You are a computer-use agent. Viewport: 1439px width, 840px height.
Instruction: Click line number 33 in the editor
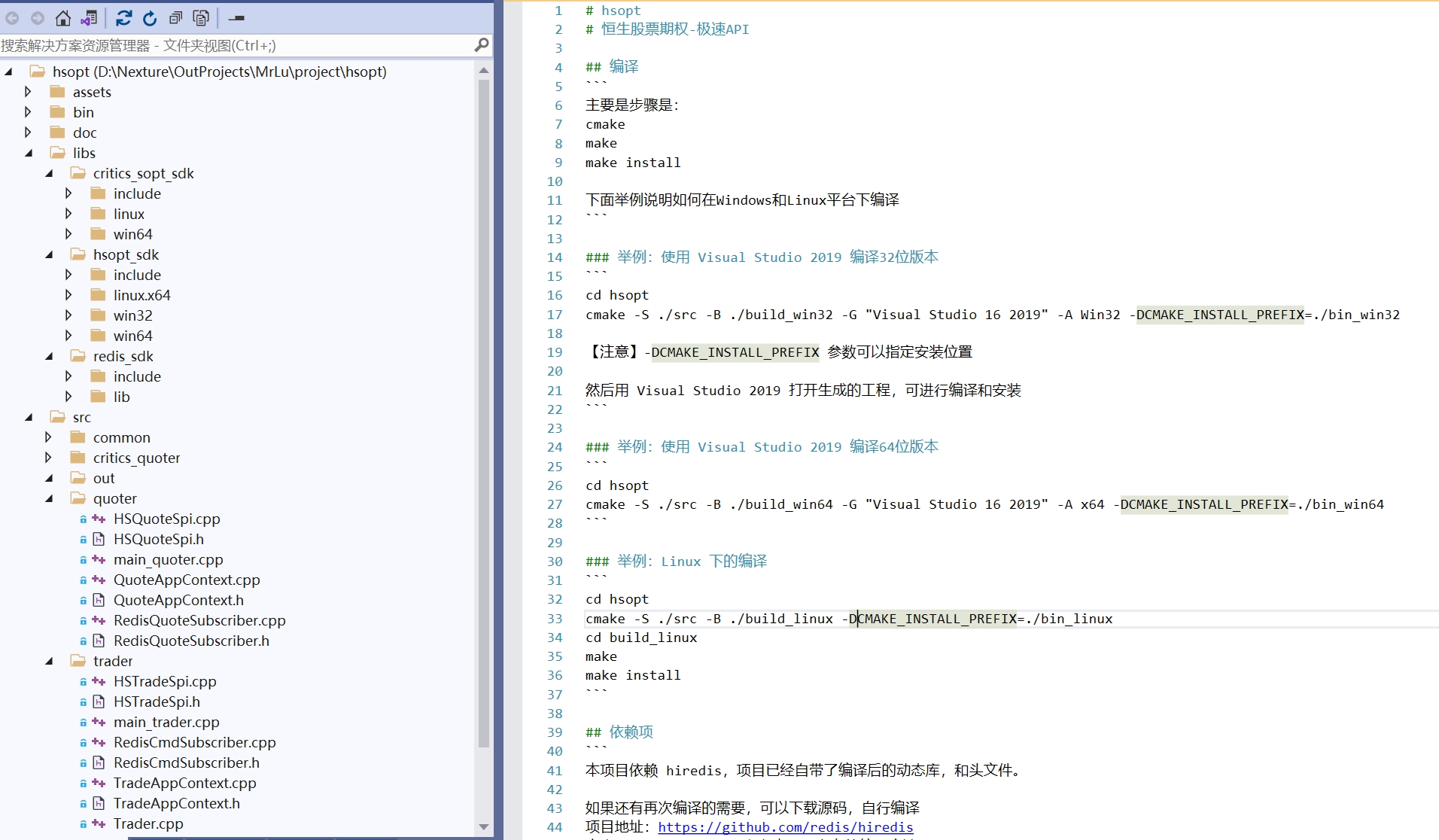(555, 619)
